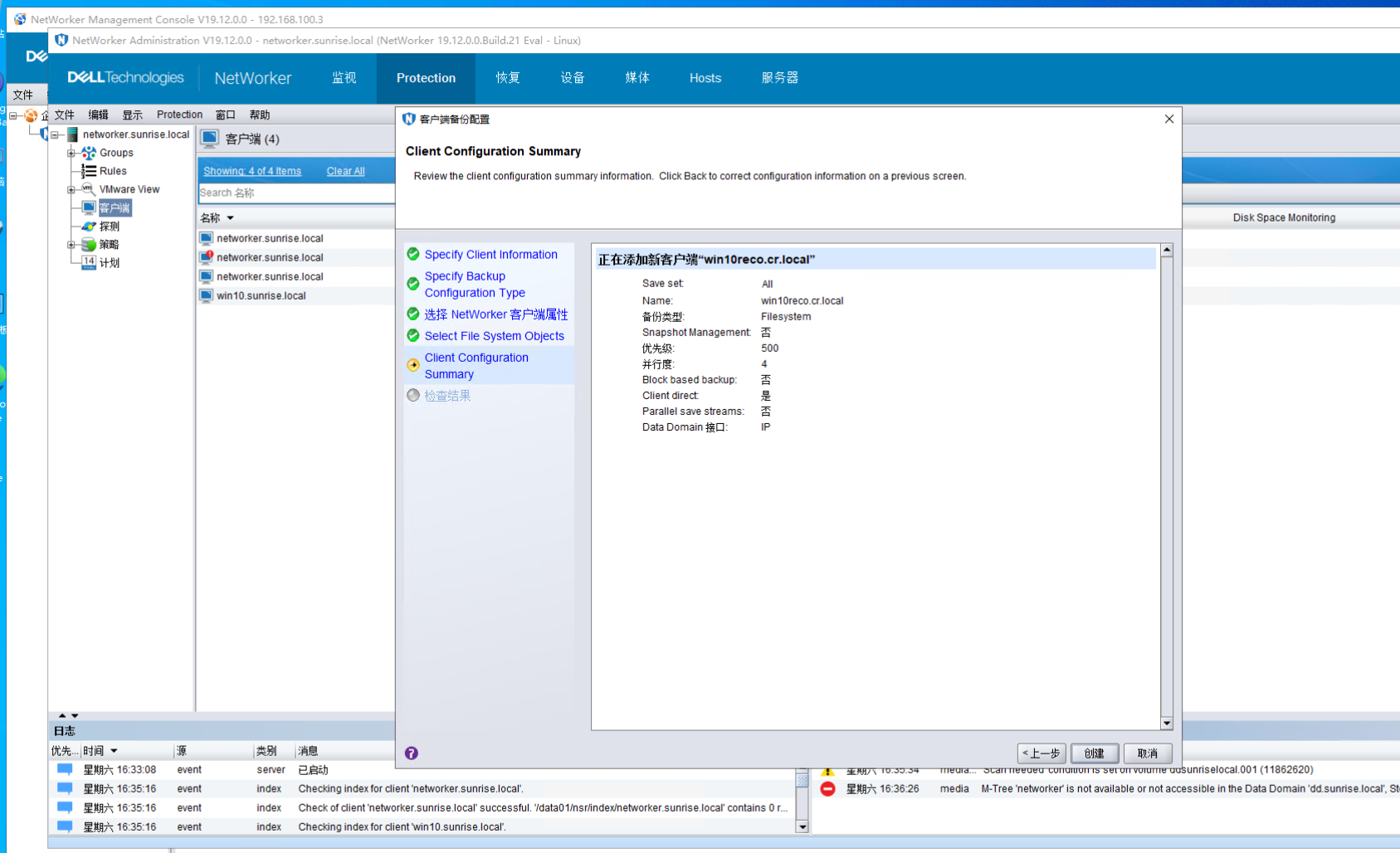
Task: Open the 帮助 menu
Action: [260, 115]
